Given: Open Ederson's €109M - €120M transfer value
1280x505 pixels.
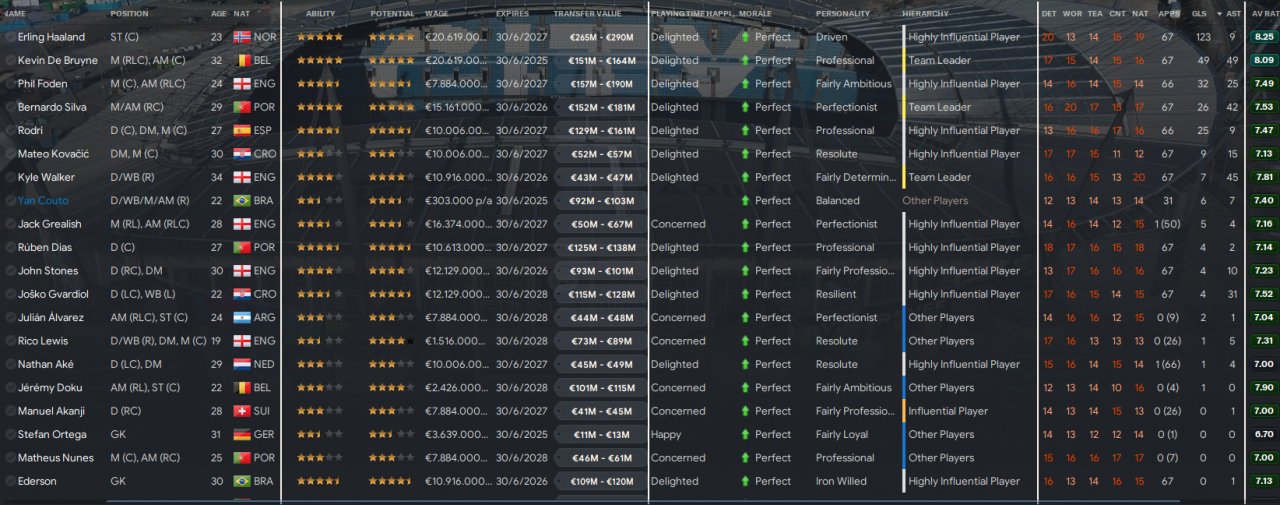Looking at the screenshot, I should click(602, 481).
